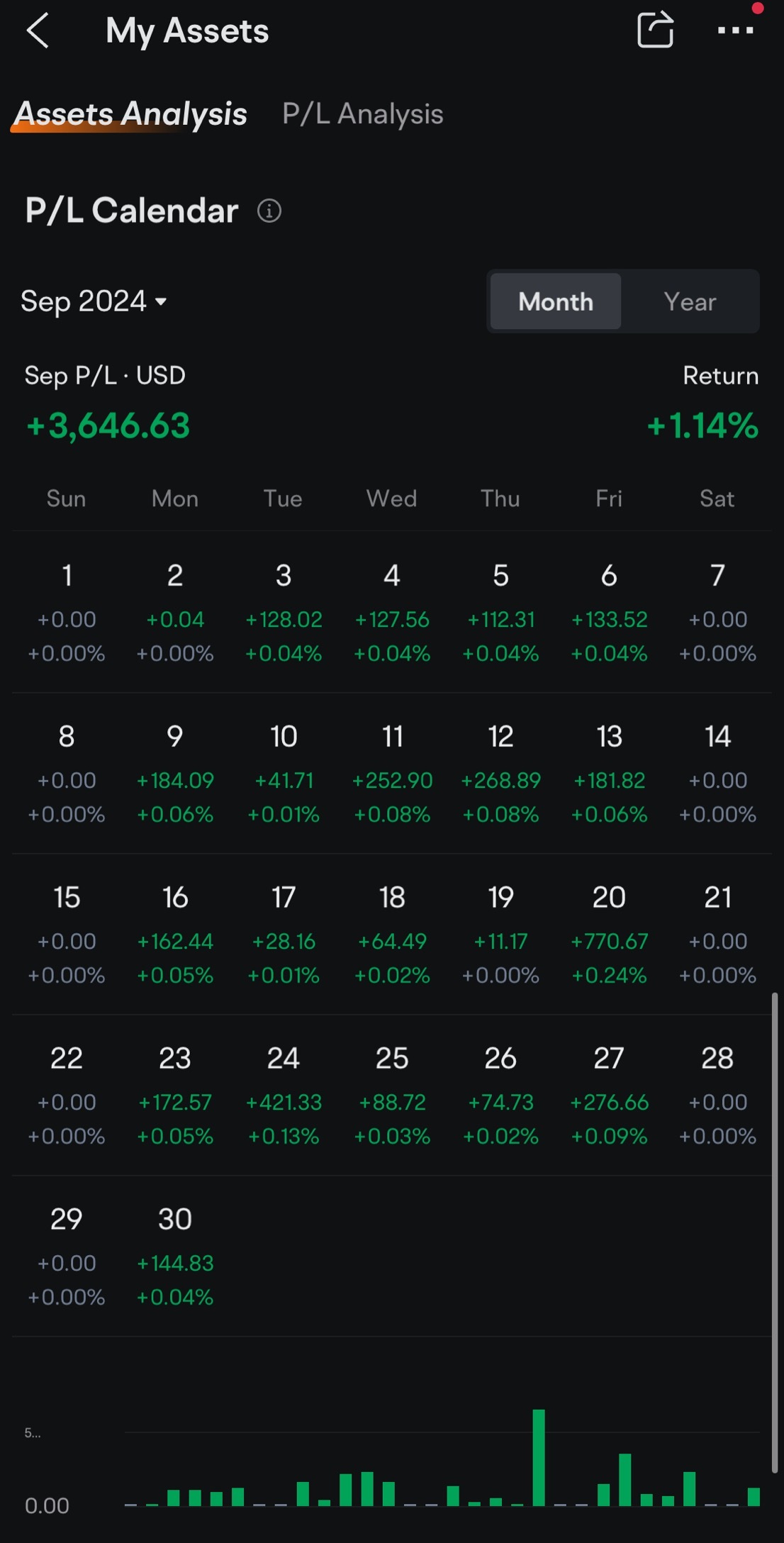784x1543 pixels.
Task: Select day 8 in the calendar
Action: (67, 773)
